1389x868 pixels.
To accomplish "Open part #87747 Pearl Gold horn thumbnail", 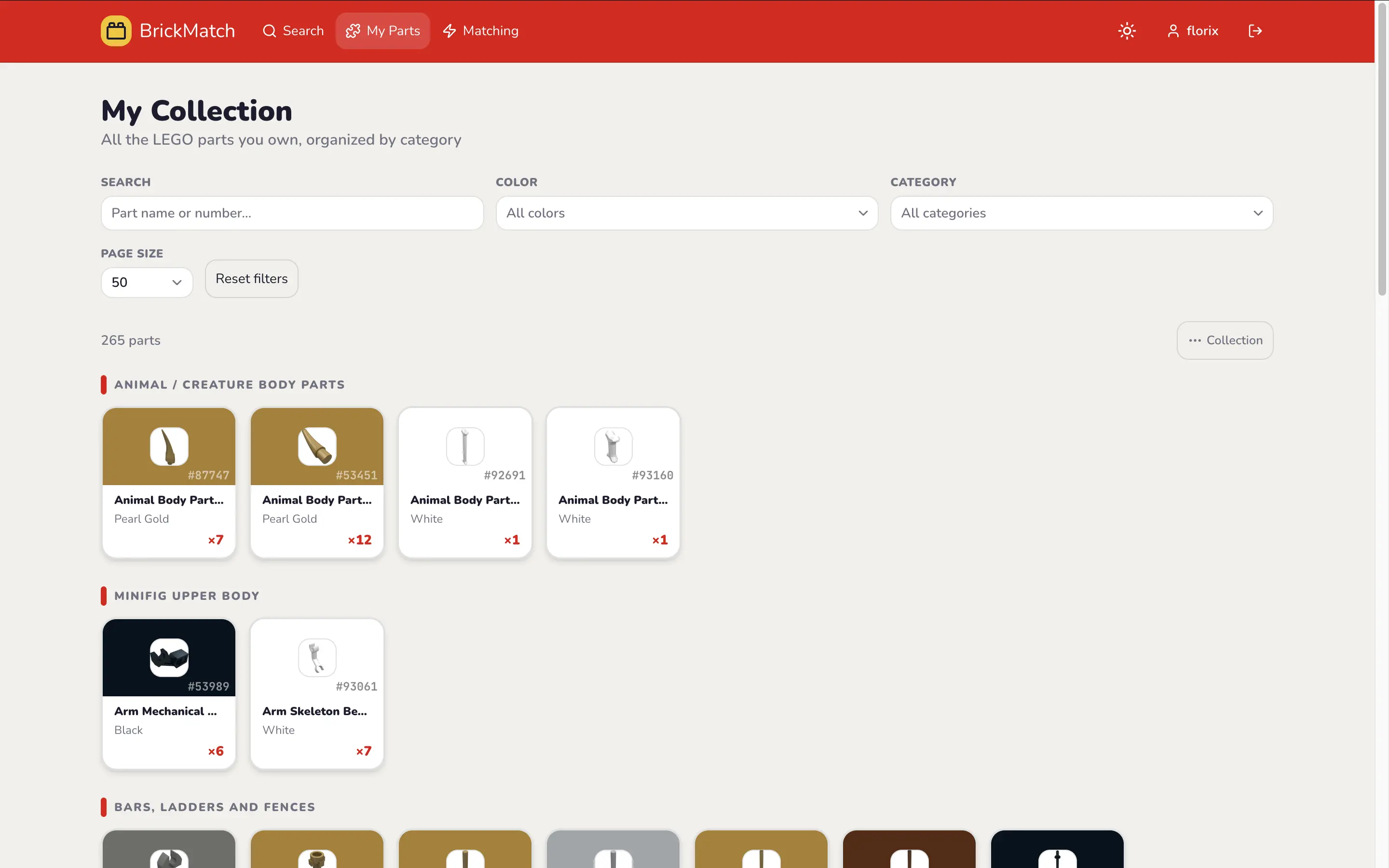I will (169, 446).
